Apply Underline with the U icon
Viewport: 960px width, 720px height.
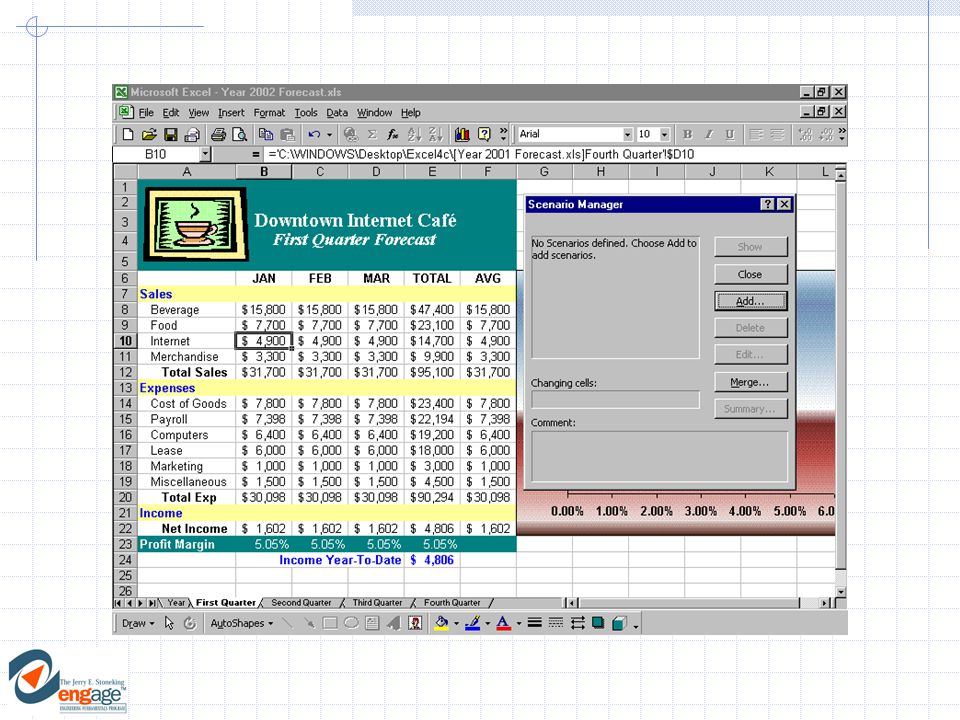pyautogui.click(x=730, y=134)
